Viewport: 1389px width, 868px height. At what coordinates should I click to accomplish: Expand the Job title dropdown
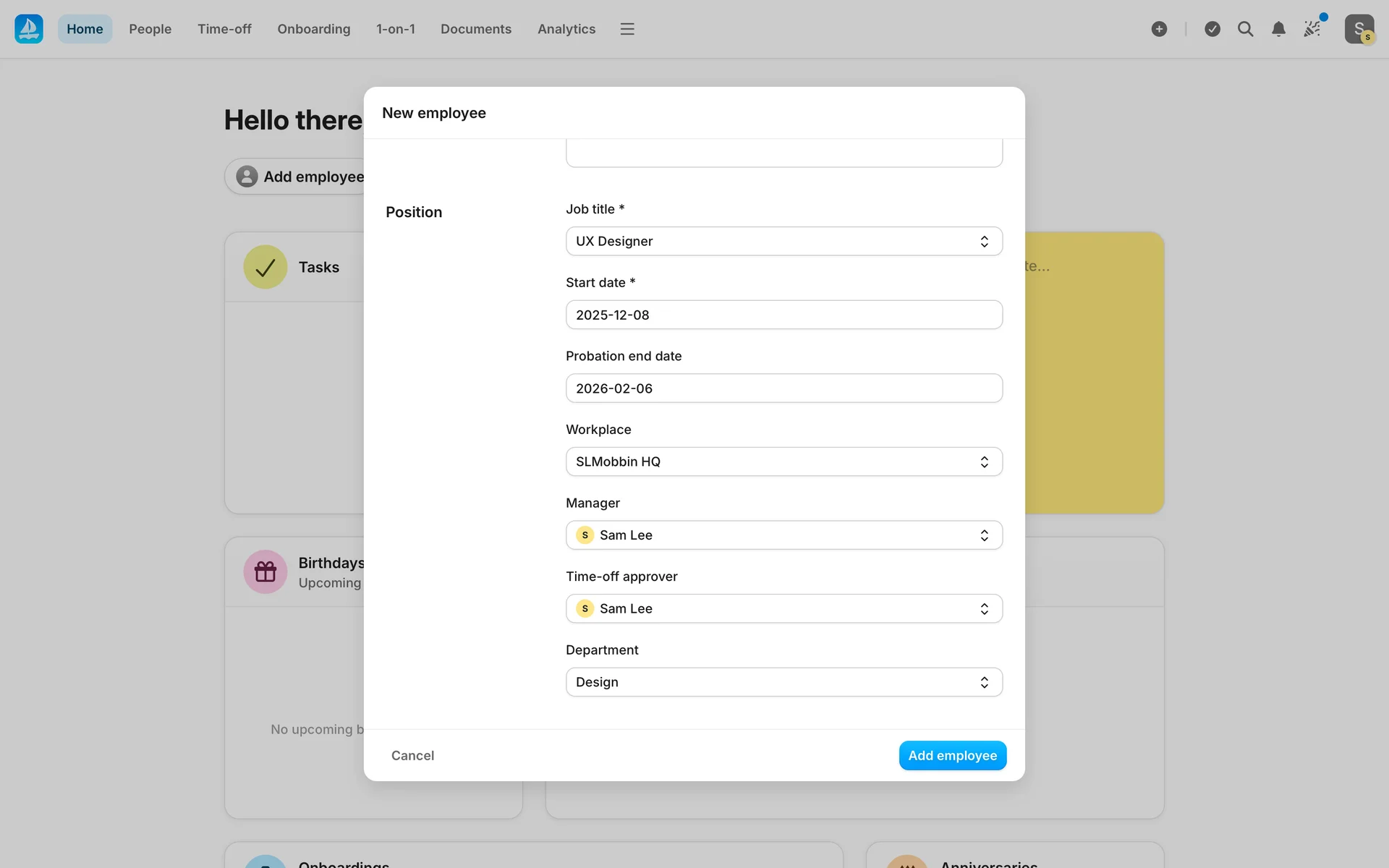click(x=783, y=241)
